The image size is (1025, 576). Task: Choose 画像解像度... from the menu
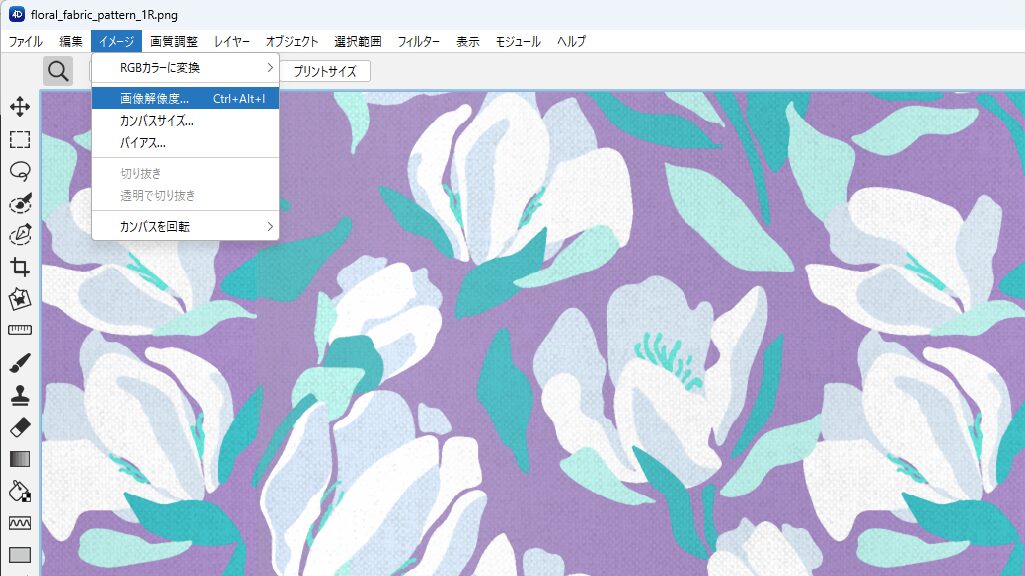tap(186, 99)
